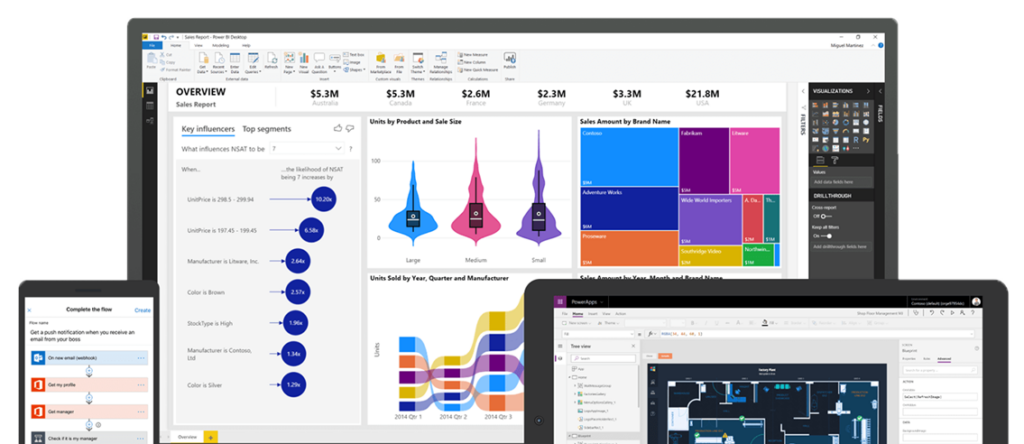Expand the Visualizations pane chevron
Viewport: 1024px width, 444px height.
click(868, 91)
